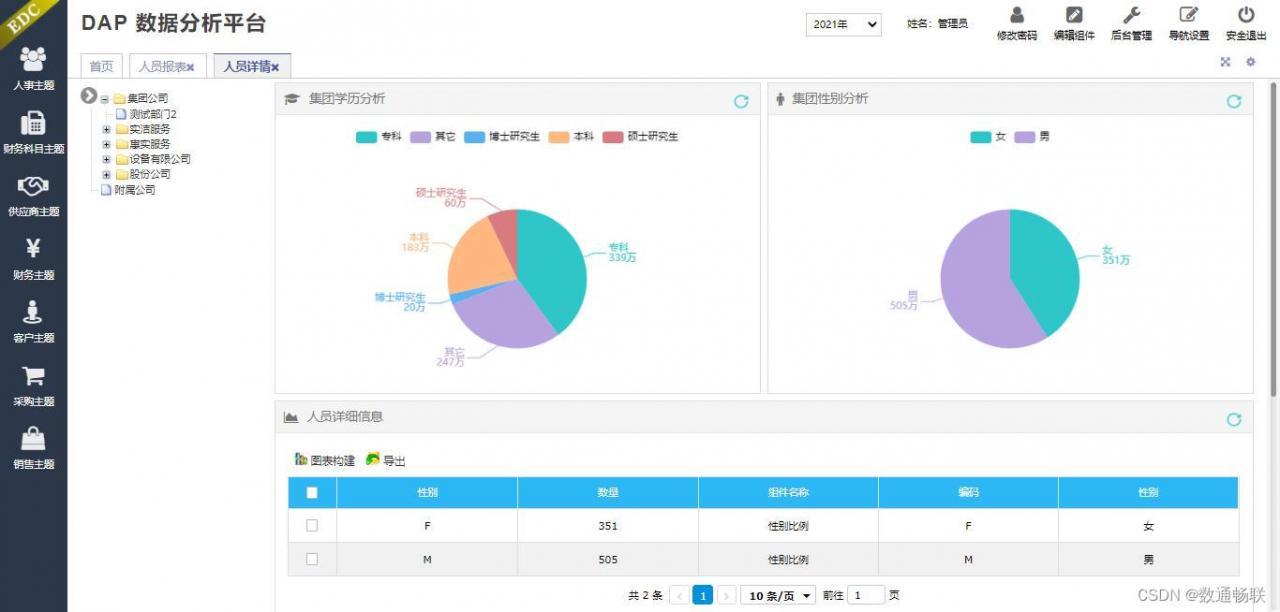Toggle 博士研究生 legend series
Viewport: 1280px width, 612px height.
pos(502,136)
